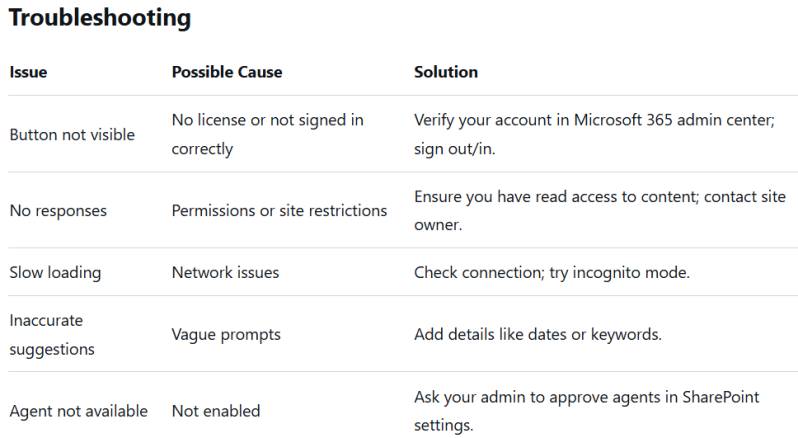This screenshot has height=438, width=798.
Task: Click the Possible Cause column header
Action: tap(227, 72)
